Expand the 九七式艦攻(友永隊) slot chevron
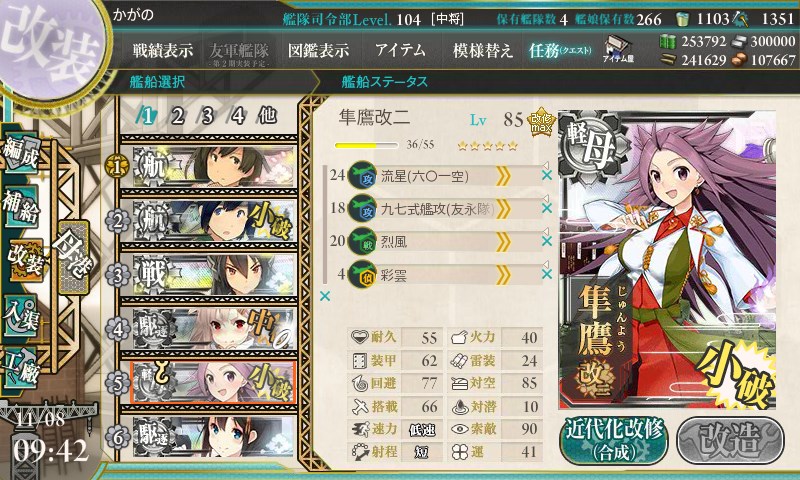The image size is (800, 480). click(x=503, y=209)
